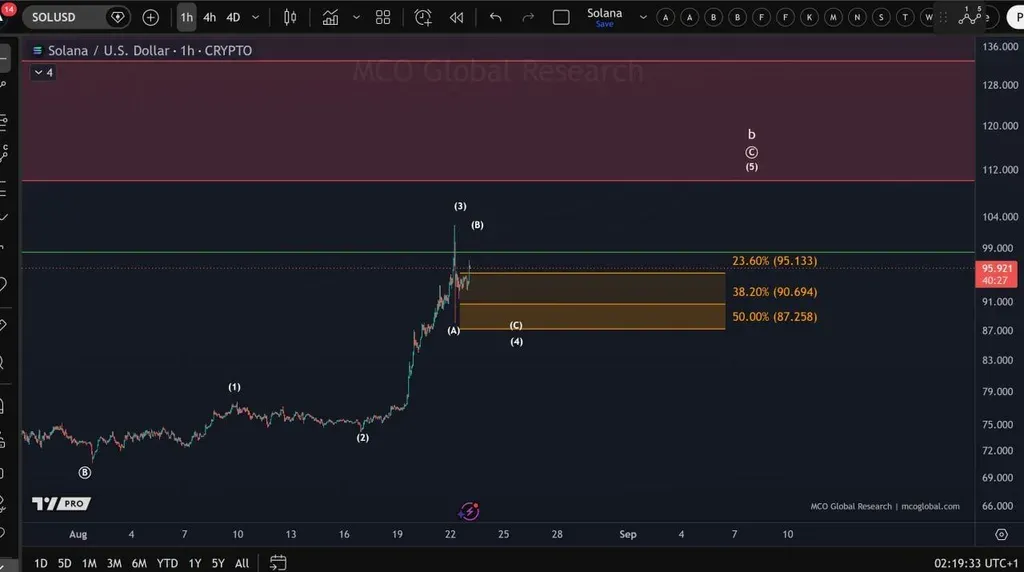
Task: Click the S circle shortcut button
Action: [x=881, y=18]
